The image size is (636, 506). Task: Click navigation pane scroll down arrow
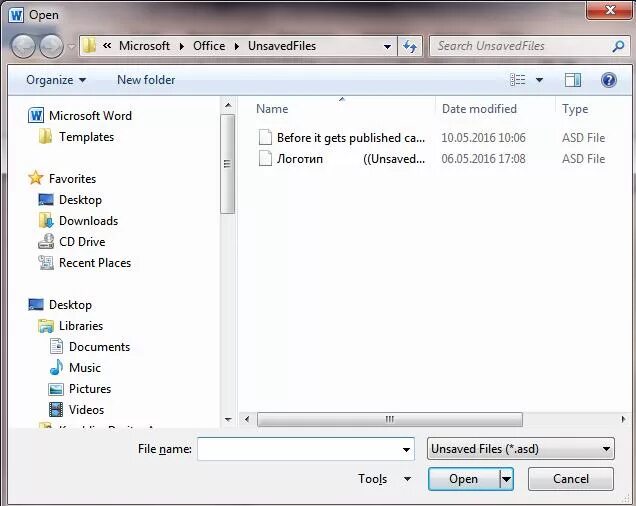[228, 420]
